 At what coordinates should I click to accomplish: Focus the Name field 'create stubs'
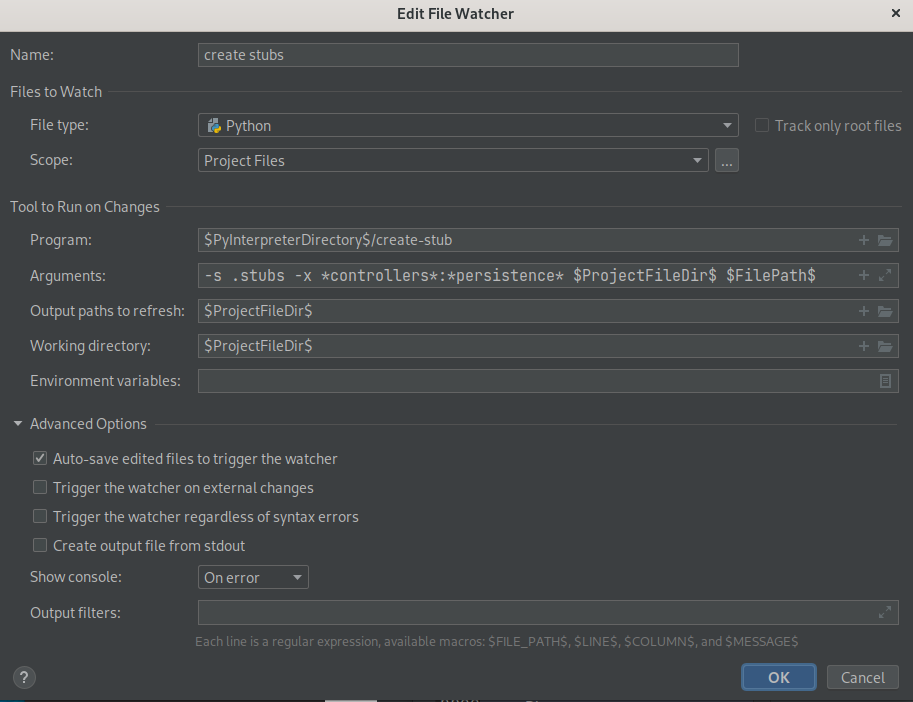[468, 55]
